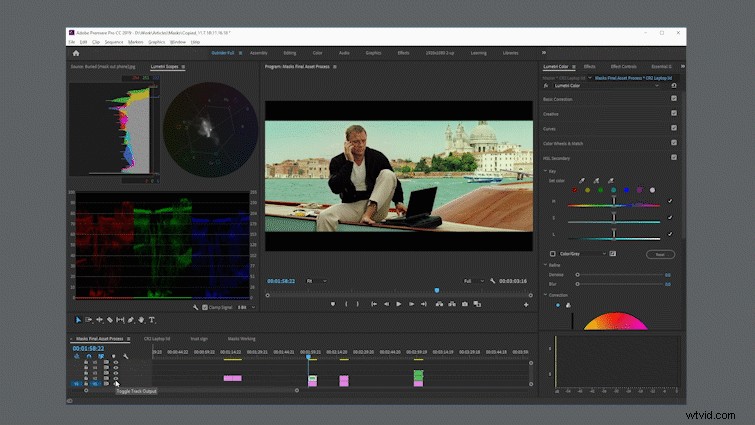Click the Reset button in HSL Secondary

point(660,254)
